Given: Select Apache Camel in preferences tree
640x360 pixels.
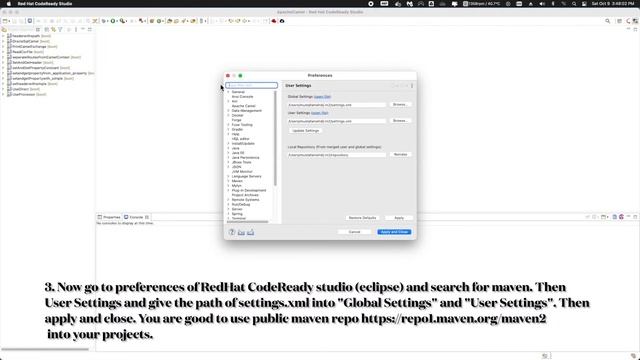Looking at the screenshot, I should [243, 106].
